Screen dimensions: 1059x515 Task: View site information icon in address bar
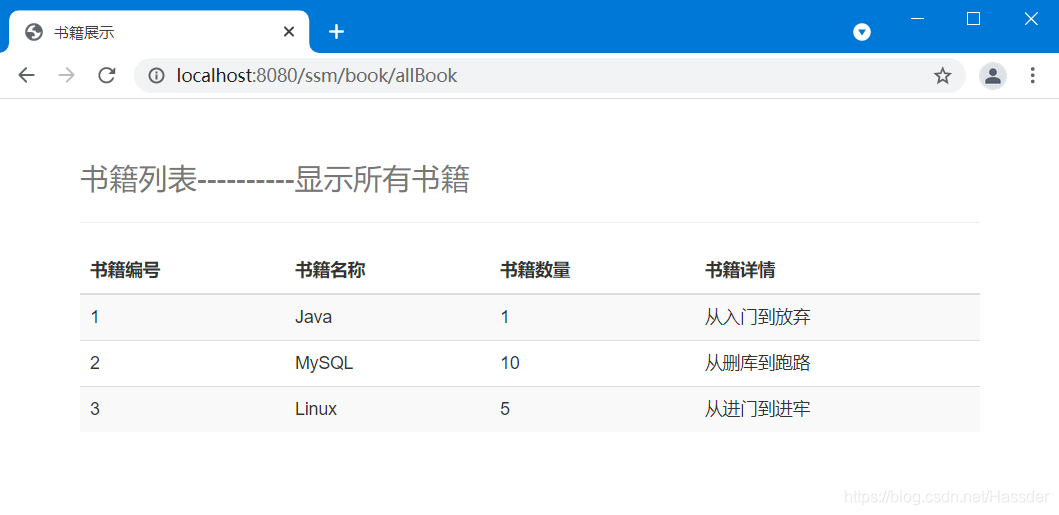coord(157,76)
